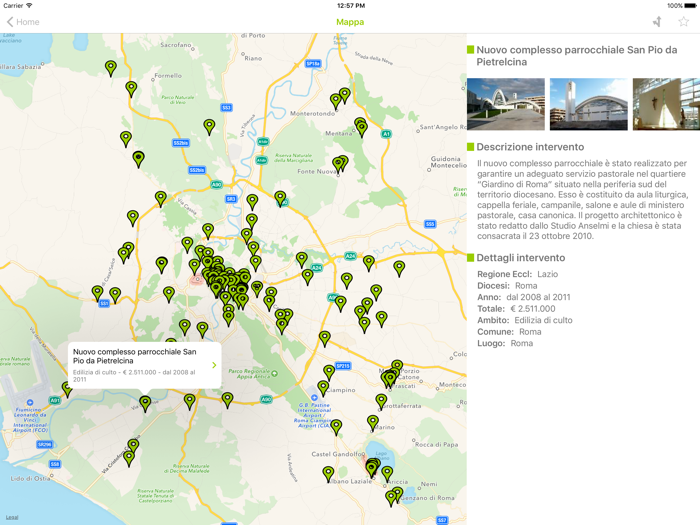Click the Legal link on map
The width and height of the screenshot is (700, 525).
coord(11,518)
